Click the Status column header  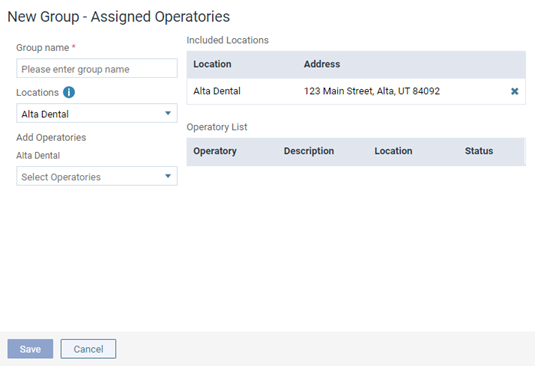tap(479, 151)
